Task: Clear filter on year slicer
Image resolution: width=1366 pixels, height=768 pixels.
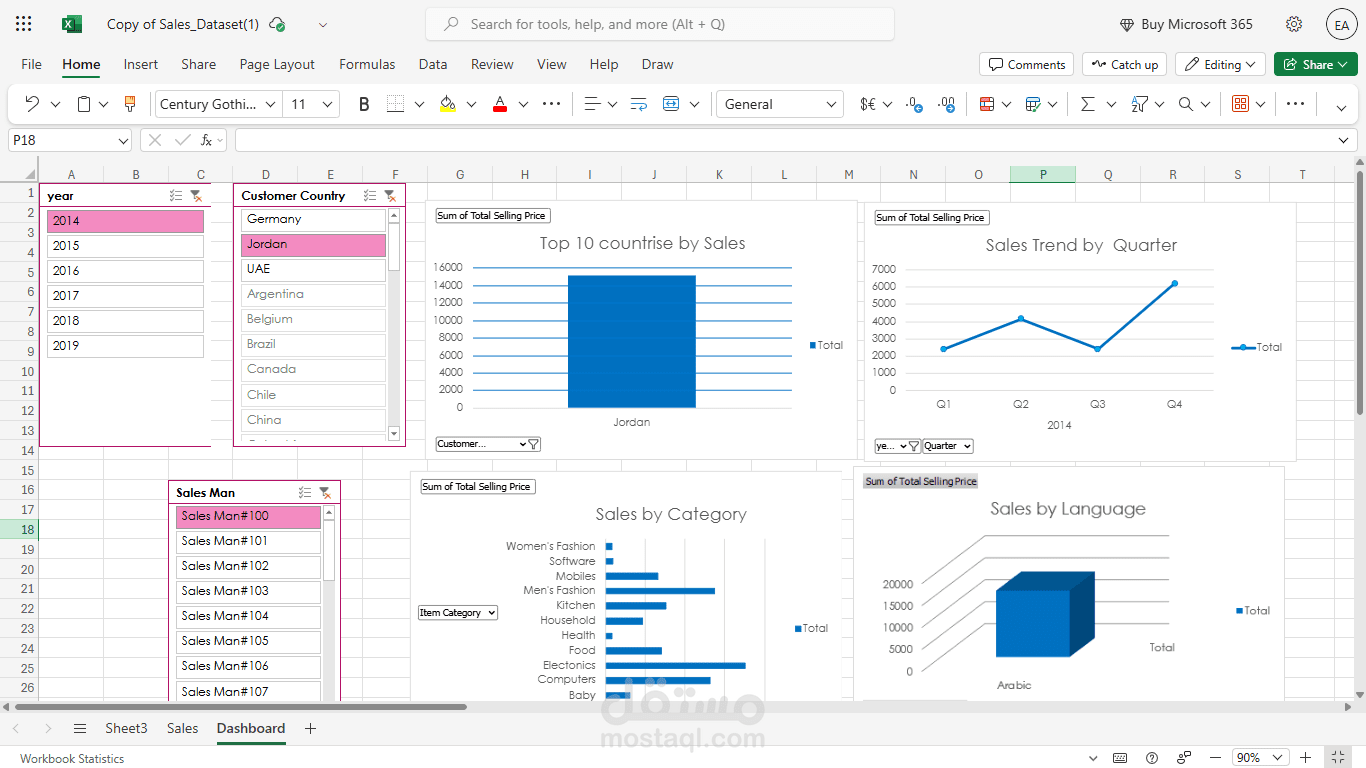Action: [195, 196]
